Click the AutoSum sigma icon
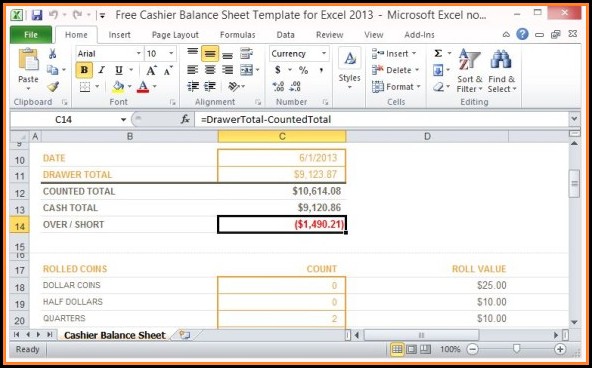The image size is (592, 368). tap(438, 54)
